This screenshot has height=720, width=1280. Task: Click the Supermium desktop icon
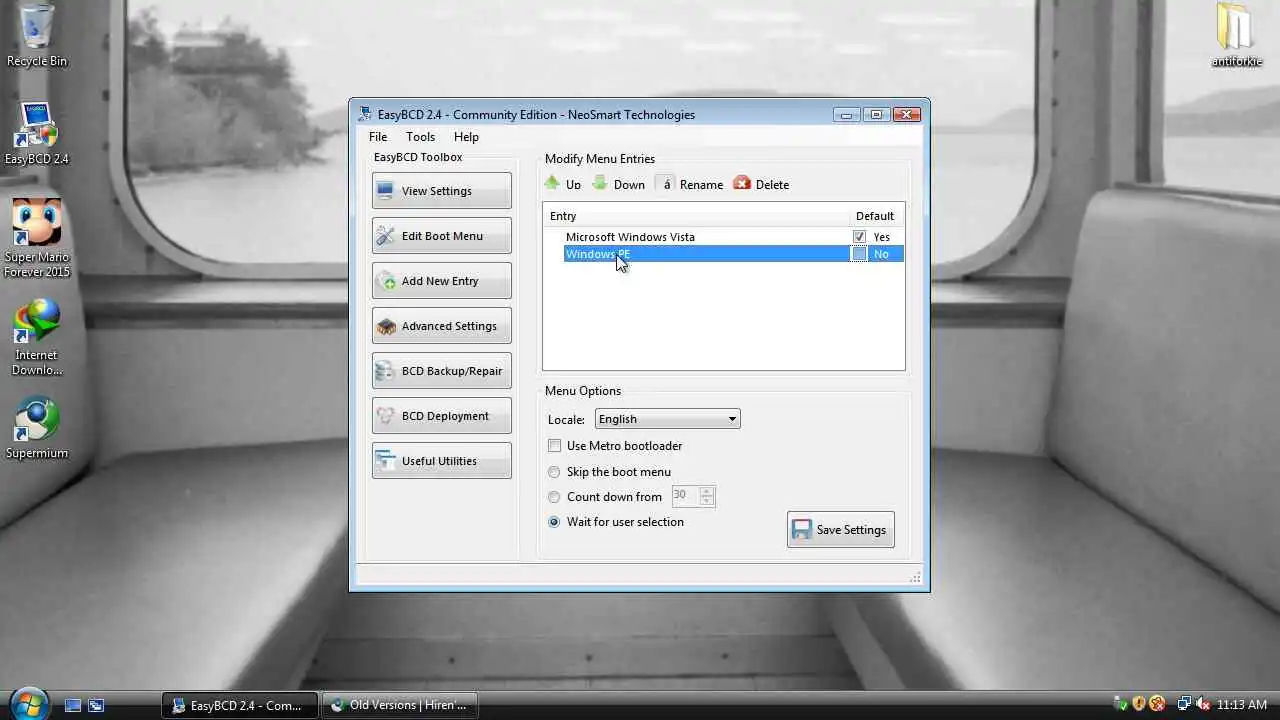tap(37, 428)
